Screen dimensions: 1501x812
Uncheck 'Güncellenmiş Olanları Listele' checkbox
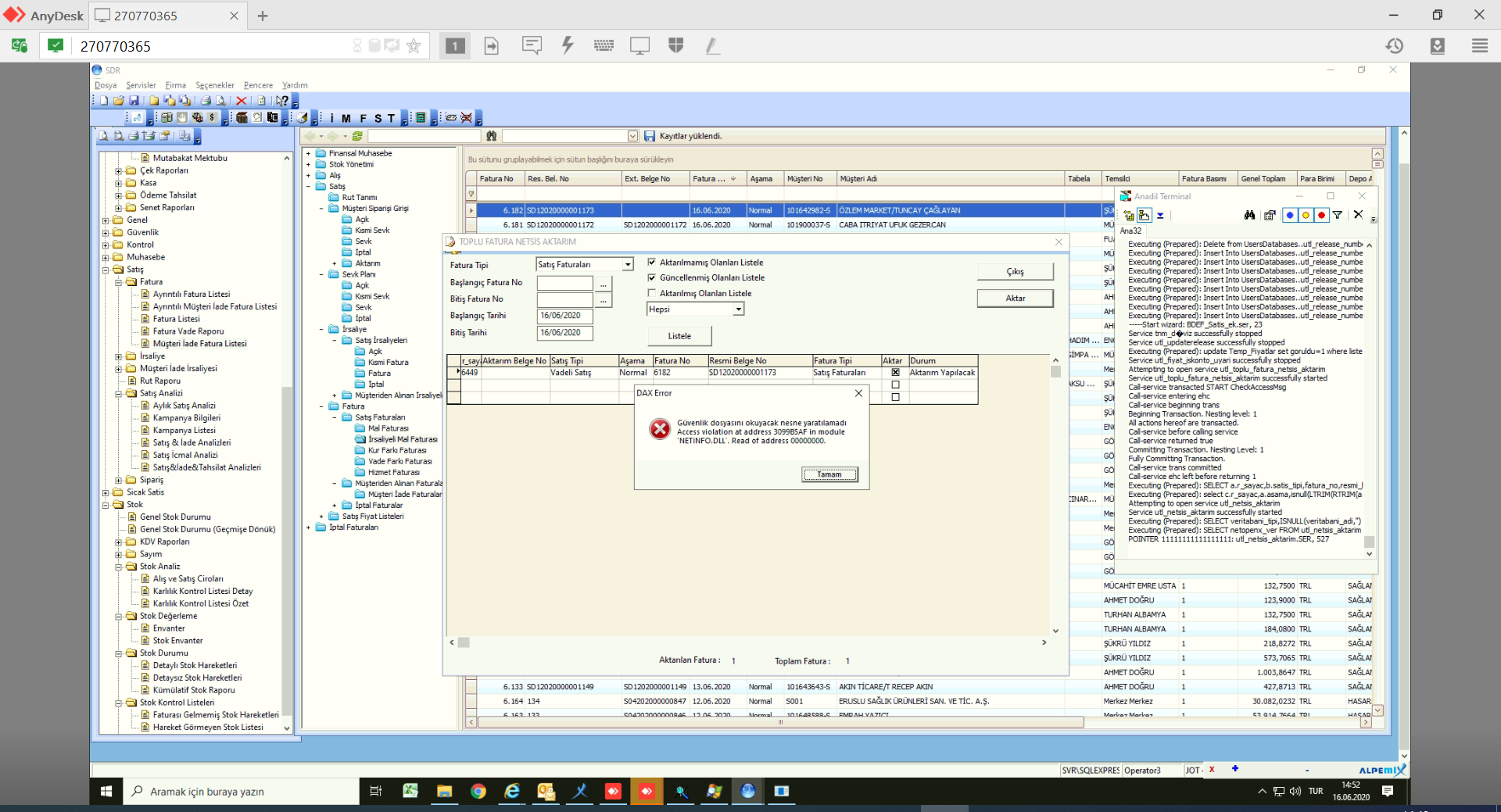[652, 277]
